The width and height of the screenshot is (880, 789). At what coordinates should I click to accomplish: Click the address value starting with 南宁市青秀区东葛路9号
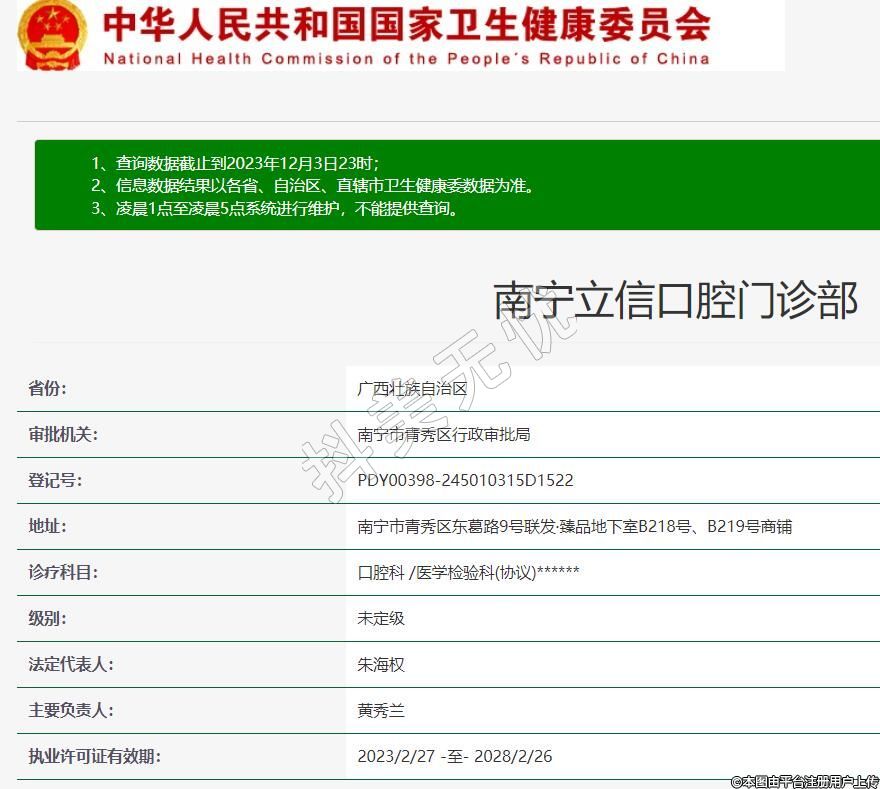[575, 526]
